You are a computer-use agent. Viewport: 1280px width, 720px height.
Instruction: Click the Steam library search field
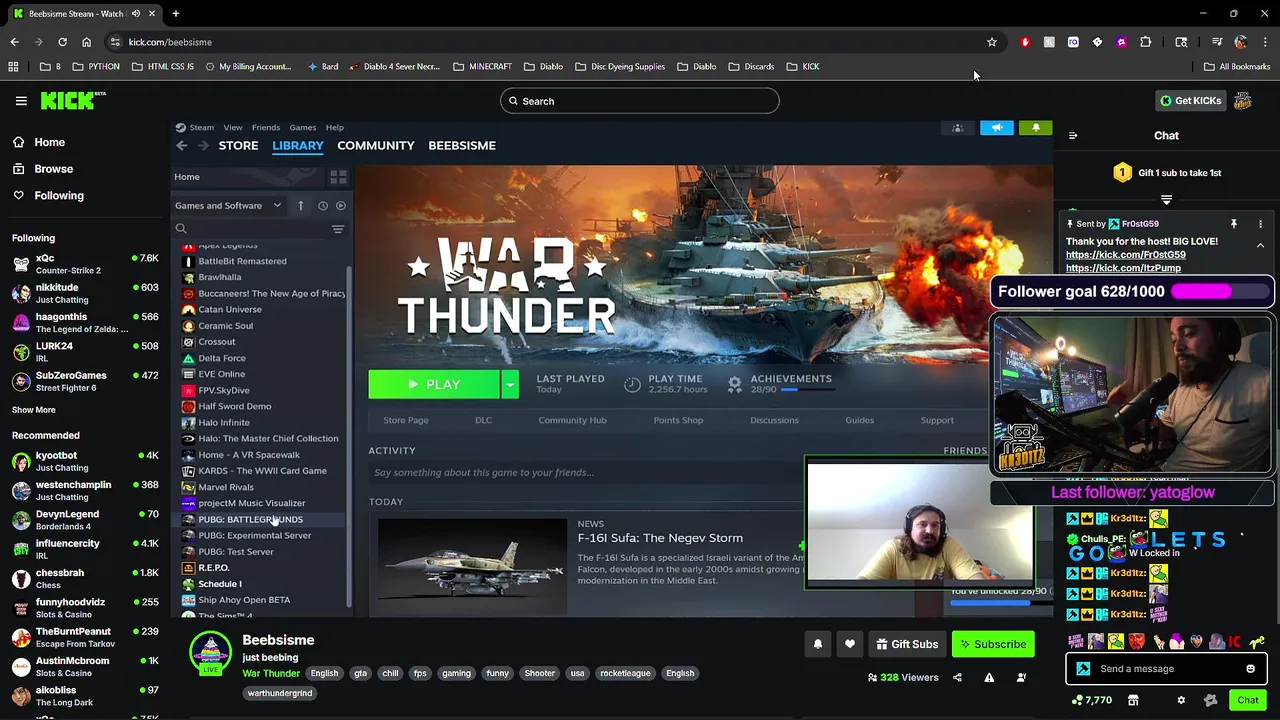[x=250, y=229]
